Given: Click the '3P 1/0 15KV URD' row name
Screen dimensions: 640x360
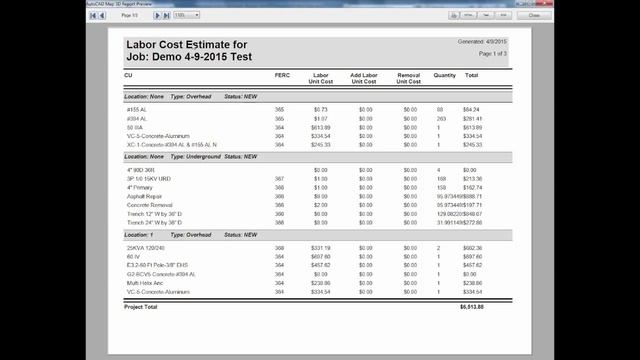Looking at the screenshot, I should pos(149,179).
